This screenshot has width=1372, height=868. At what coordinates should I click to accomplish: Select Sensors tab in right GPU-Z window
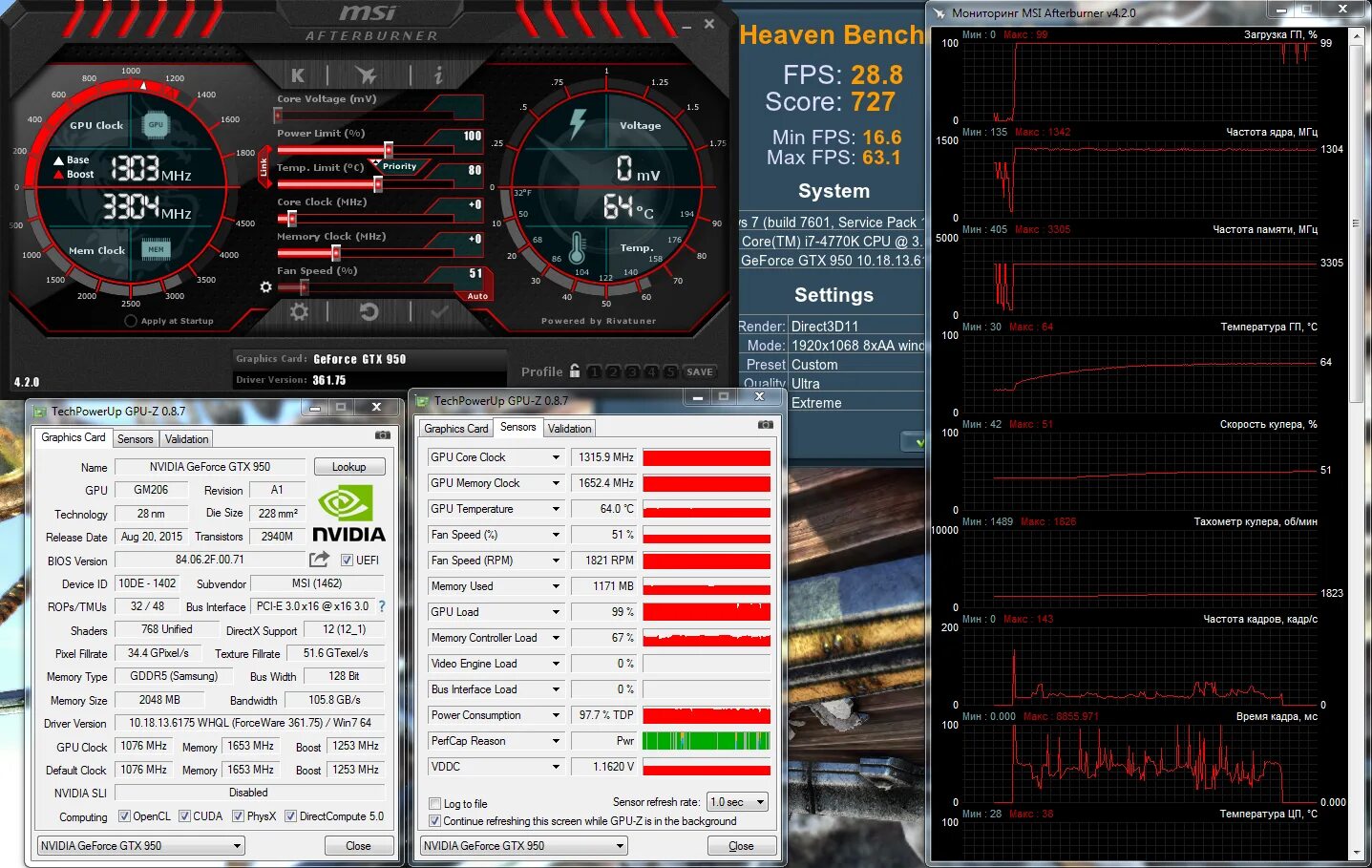[517, 427]
